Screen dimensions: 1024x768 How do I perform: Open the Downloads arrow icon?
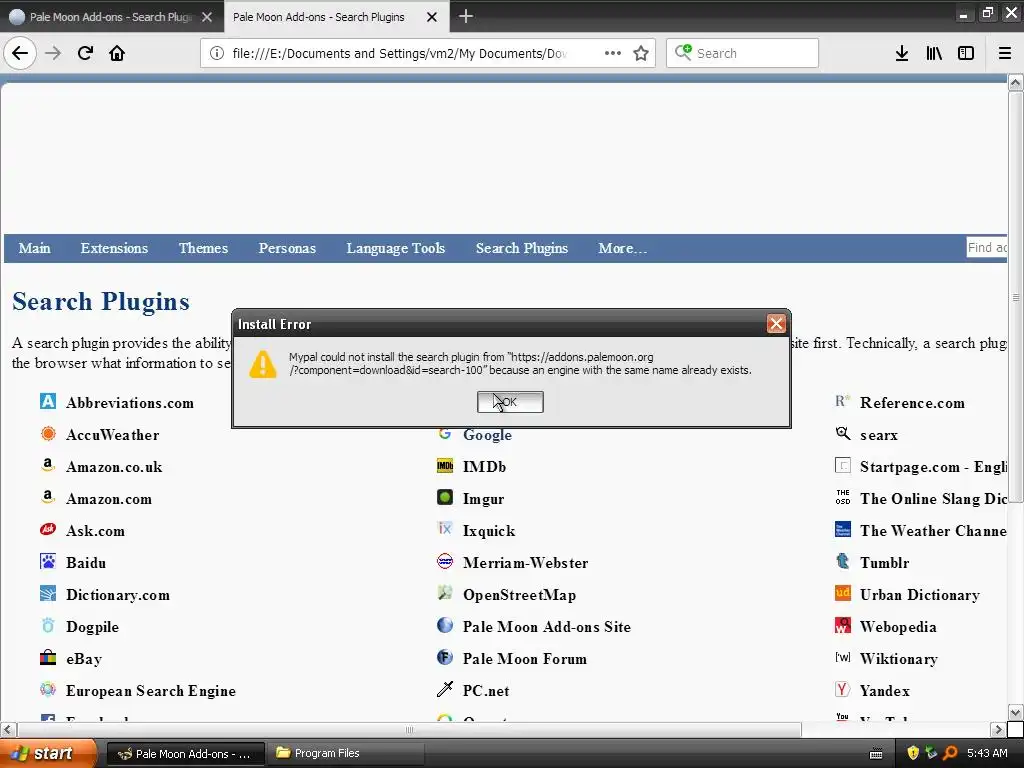[x=902, y=53]
